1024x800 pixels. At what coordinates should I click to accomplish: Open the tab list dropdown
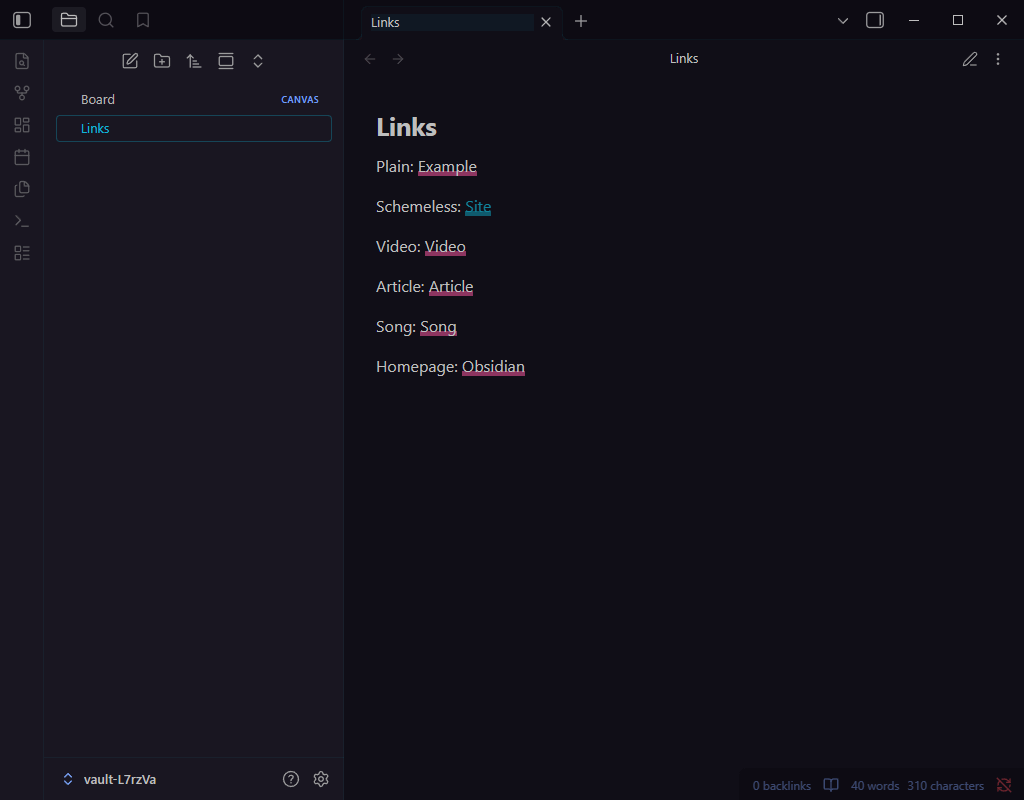pos(843,21)
